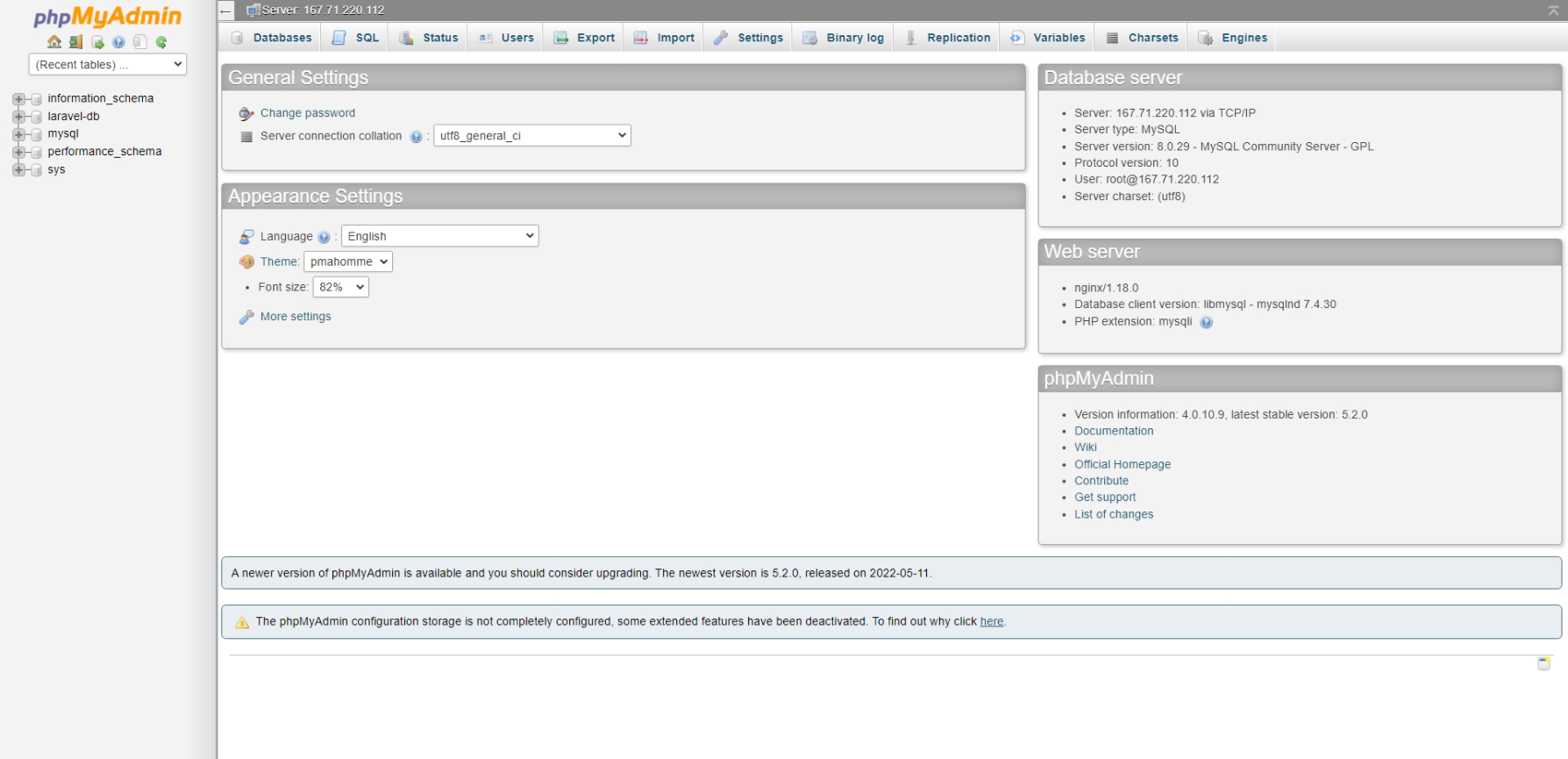Click the information_schema database cylinder icon
This screenshot has height=759, width=1568.
click(37, 99)
